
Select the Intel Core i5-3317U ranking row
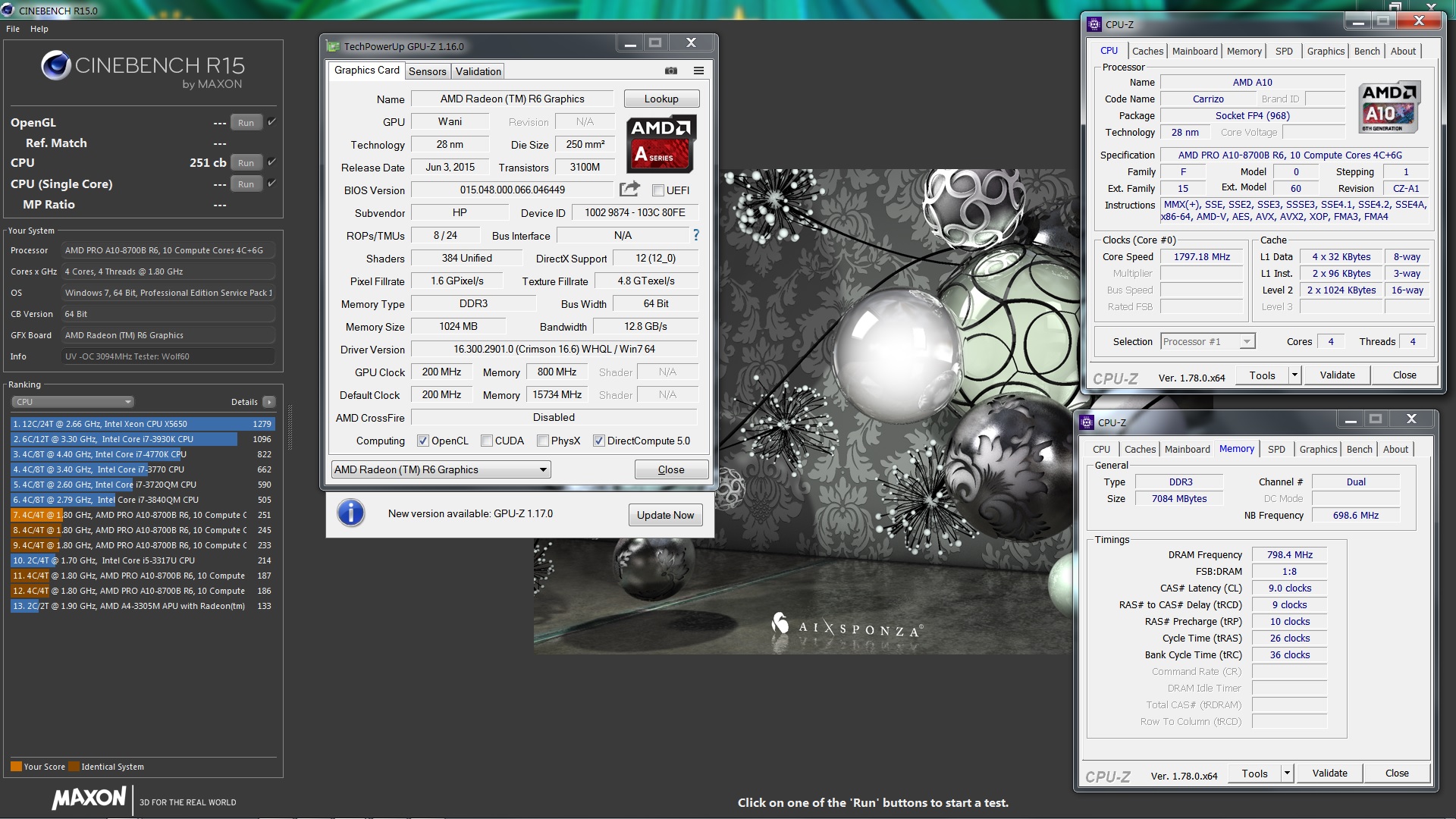click(143, 560)
